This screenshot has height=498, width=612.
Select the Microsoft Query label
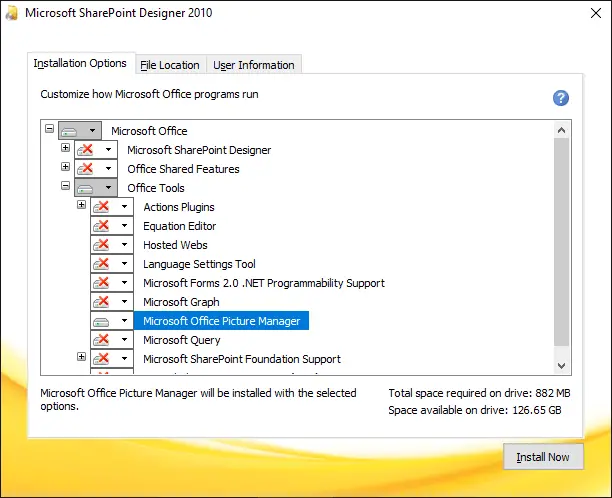[x=181, y=340]
